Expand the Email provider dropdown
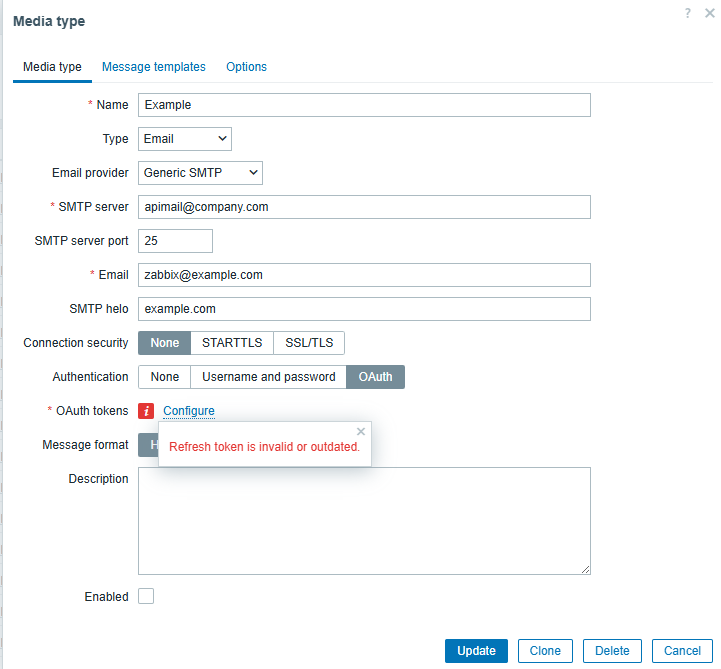This screenshot has height=669, width=721. tap(200, 173)
